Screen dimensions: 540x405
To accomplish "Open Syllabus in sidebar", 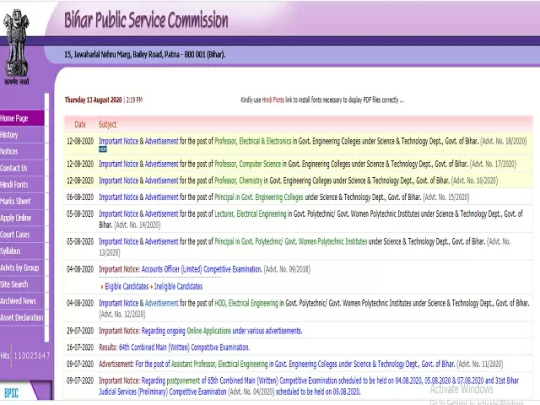I will click(22, 251).
